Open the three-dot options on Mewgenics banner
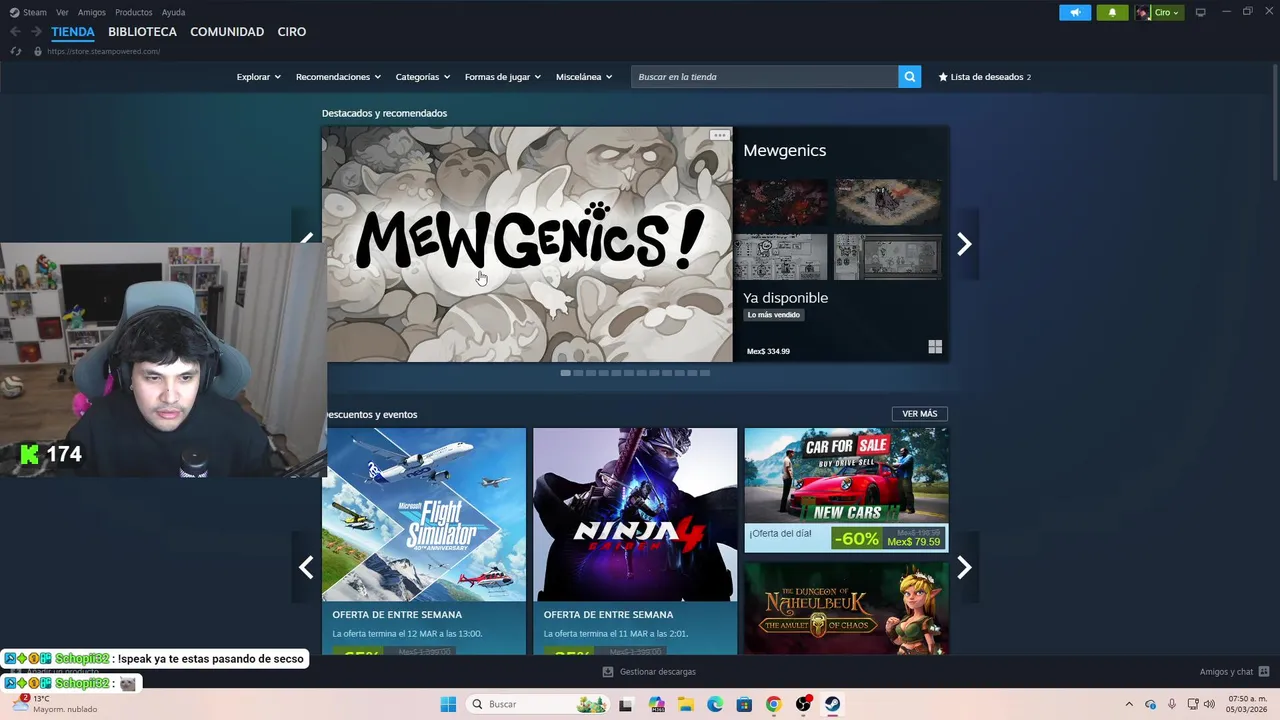1280x720 pixels. coord(719,135)
